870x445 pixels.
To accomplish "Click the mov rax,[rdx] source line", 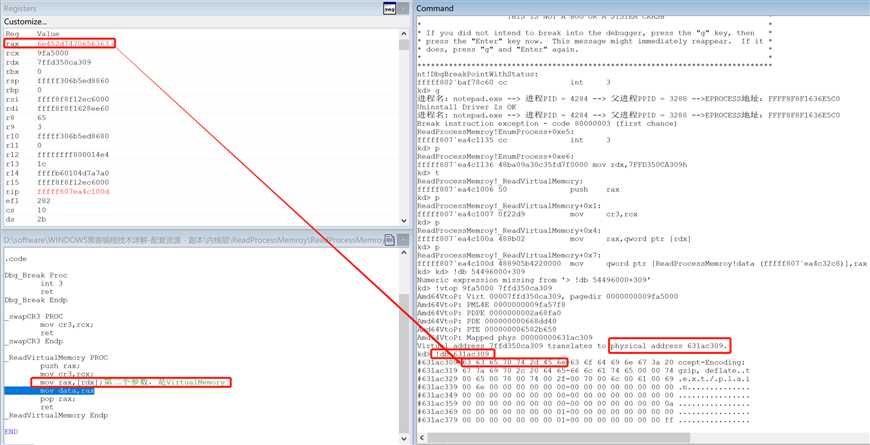I will point(131,382).
